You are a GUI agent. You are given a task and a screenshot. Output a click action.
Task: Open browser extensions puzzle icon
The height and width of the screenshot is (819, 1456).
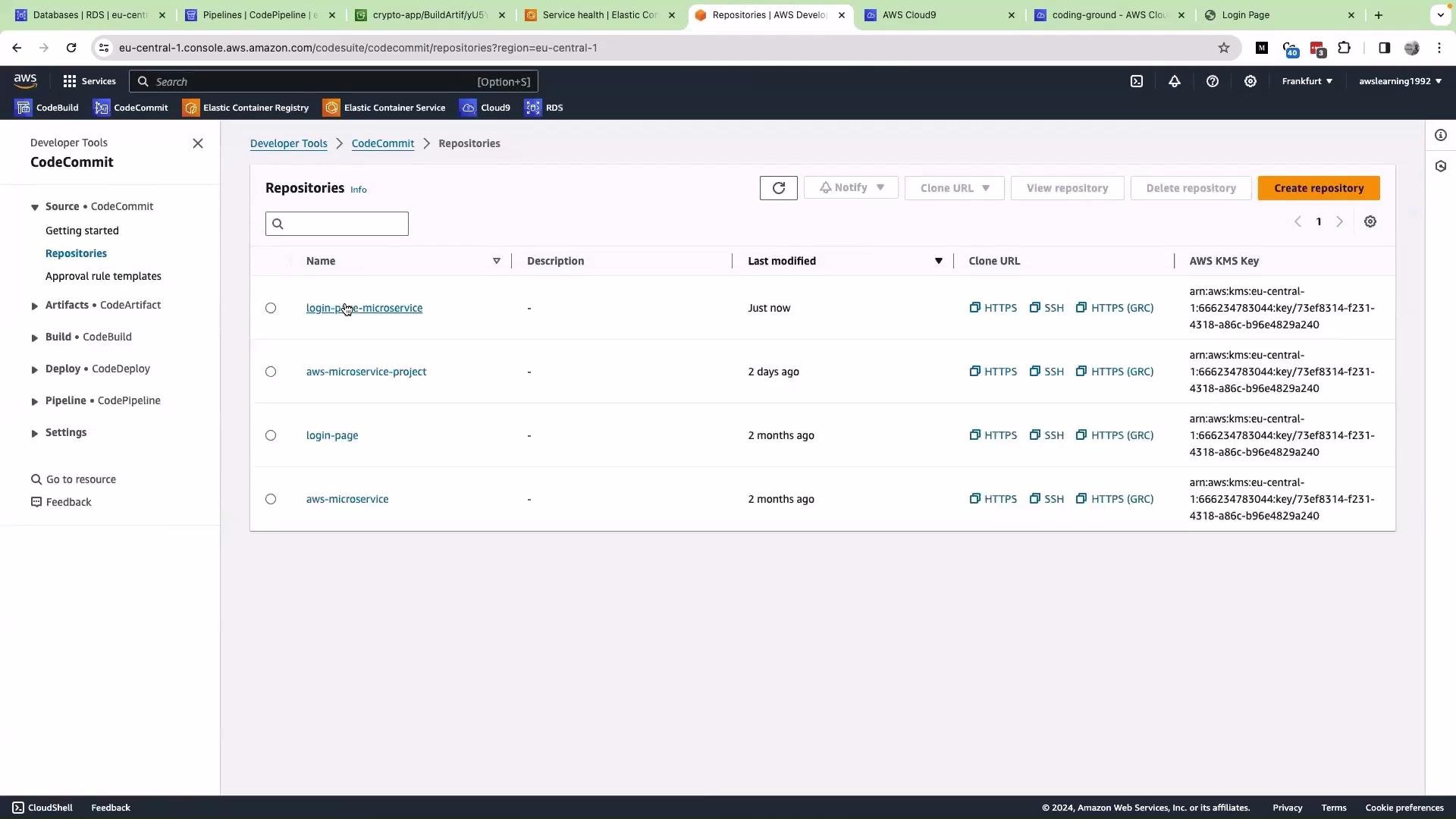[x=1344, y=48]
